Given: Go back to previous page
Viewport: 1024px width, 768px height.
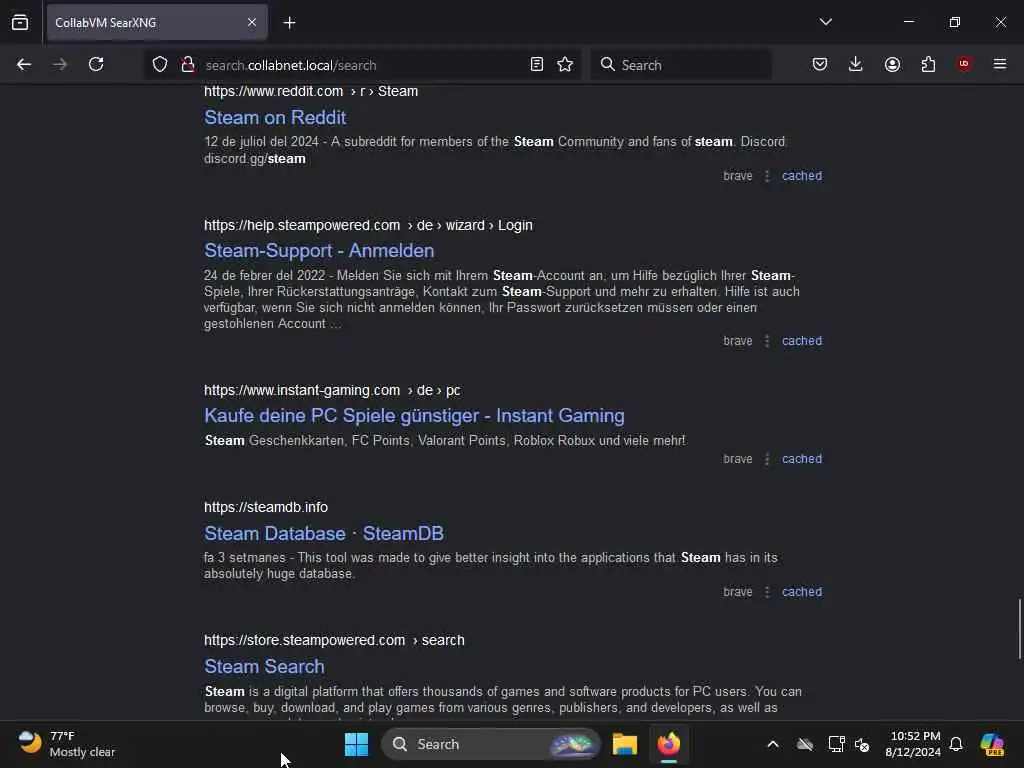Looking at the screenshot, I should click(24, 64).
